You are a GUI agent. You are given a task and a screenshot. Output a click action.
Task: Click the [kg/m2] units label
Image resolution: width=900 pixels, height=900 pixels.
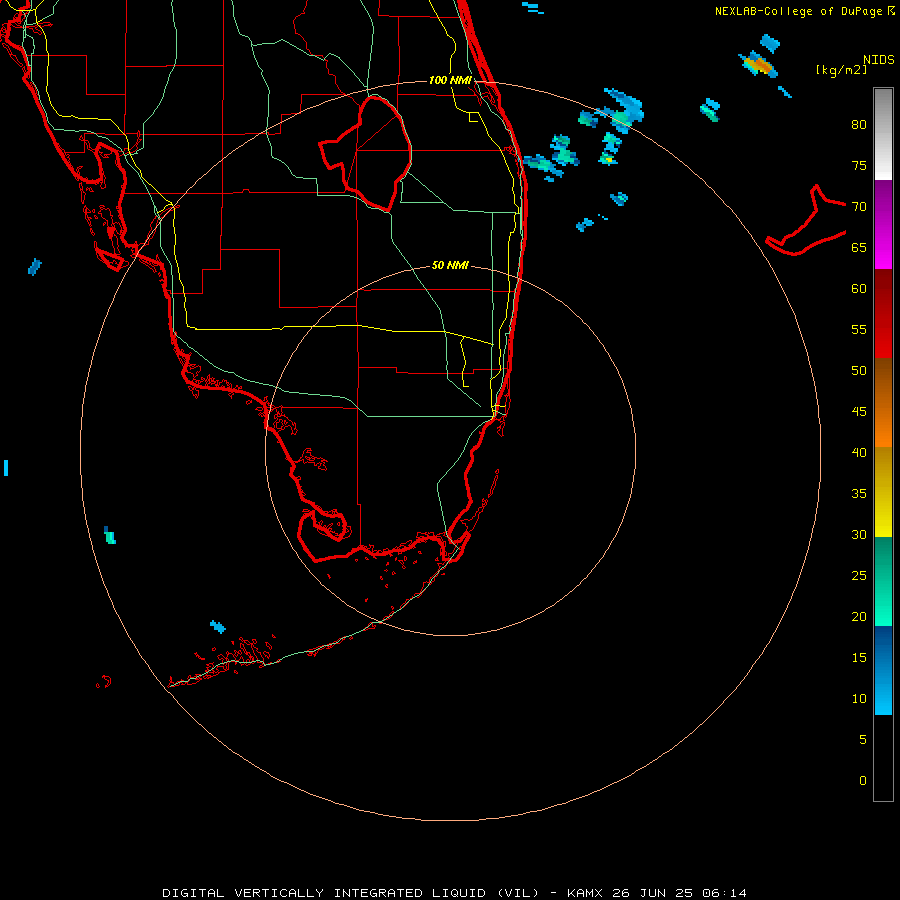click(841, 69)
